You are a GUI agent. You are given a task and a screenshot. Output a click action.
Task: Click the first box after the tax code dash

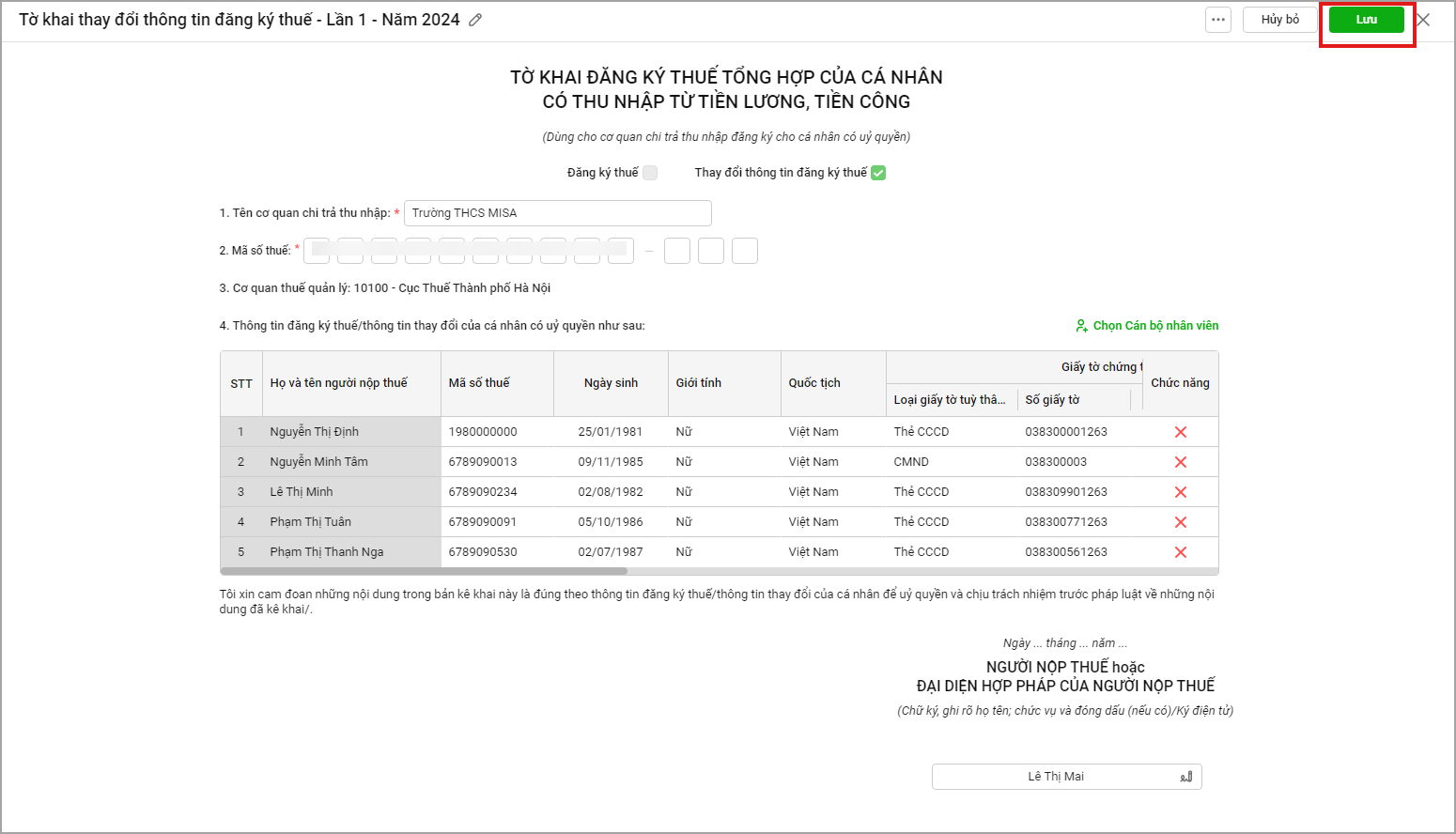[x=677, y=251]
